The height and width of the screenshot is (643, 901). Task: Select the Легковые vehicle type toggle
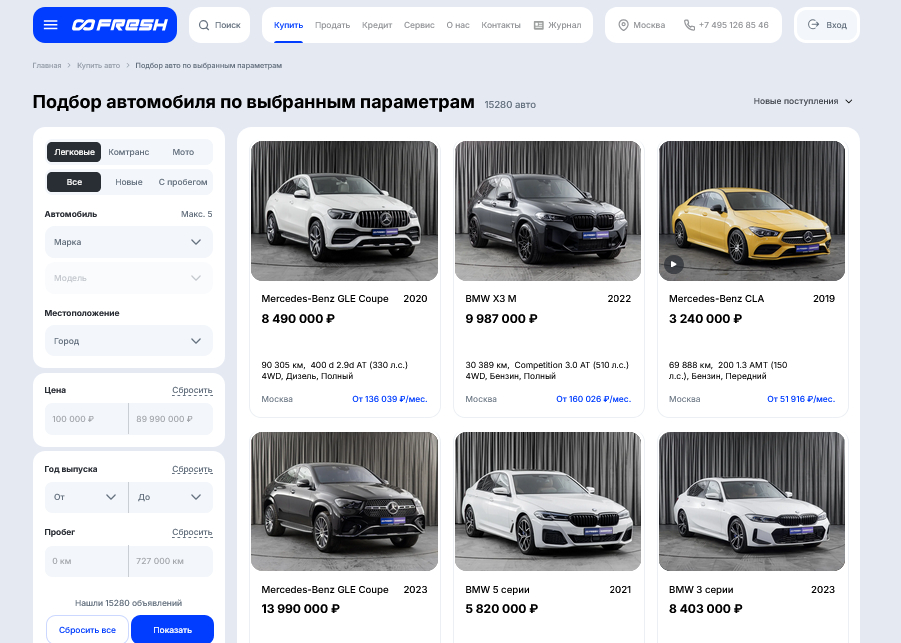(75, 152)
